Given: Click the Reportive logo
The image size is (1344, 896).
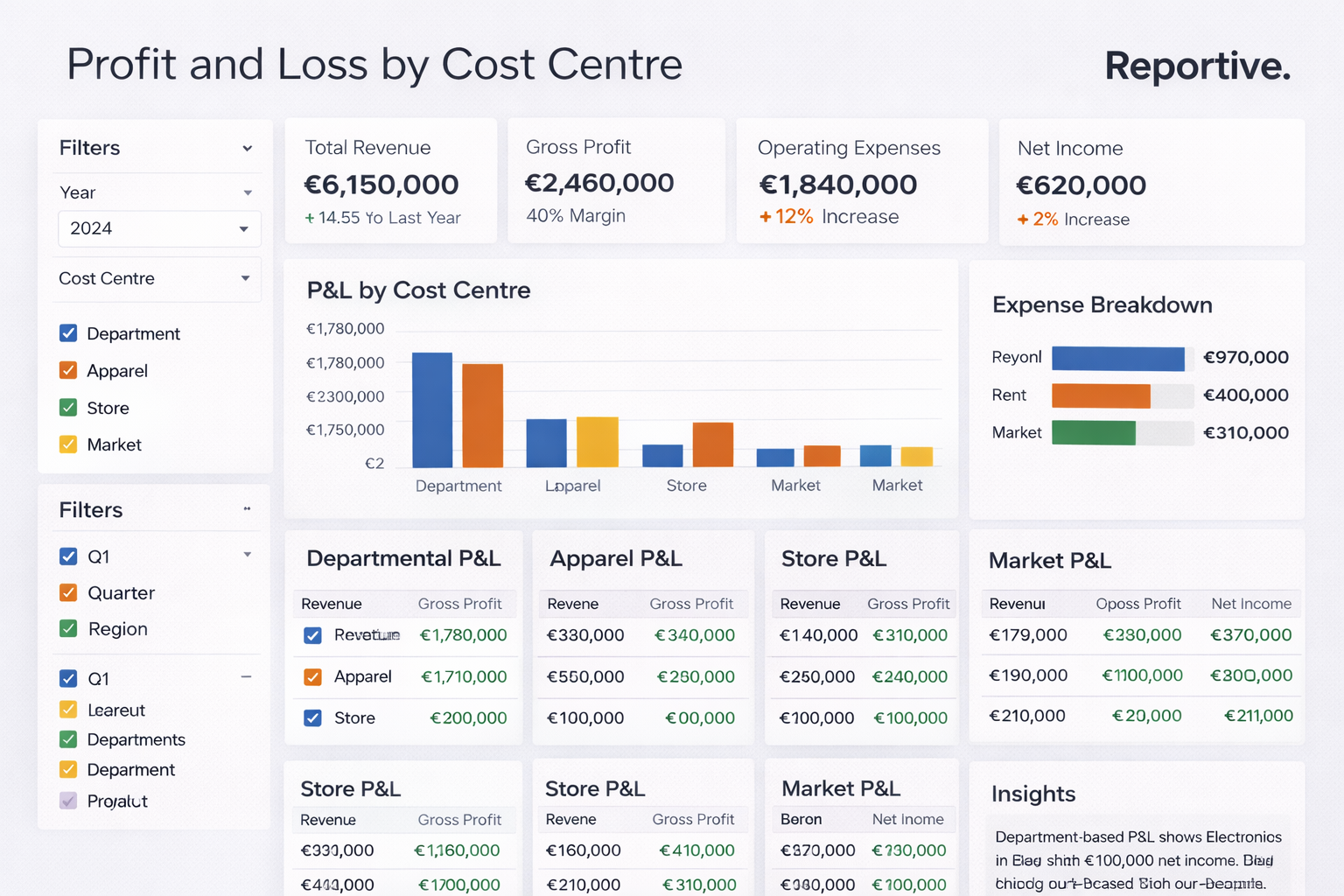Looking at the screenshot, I should pyautogui.click(x=1197, y=66).
